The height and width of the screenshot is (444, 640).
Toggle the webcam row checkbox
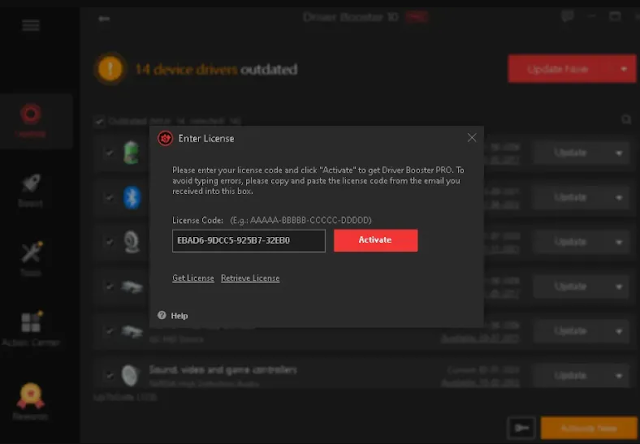(x=109, y=242)
